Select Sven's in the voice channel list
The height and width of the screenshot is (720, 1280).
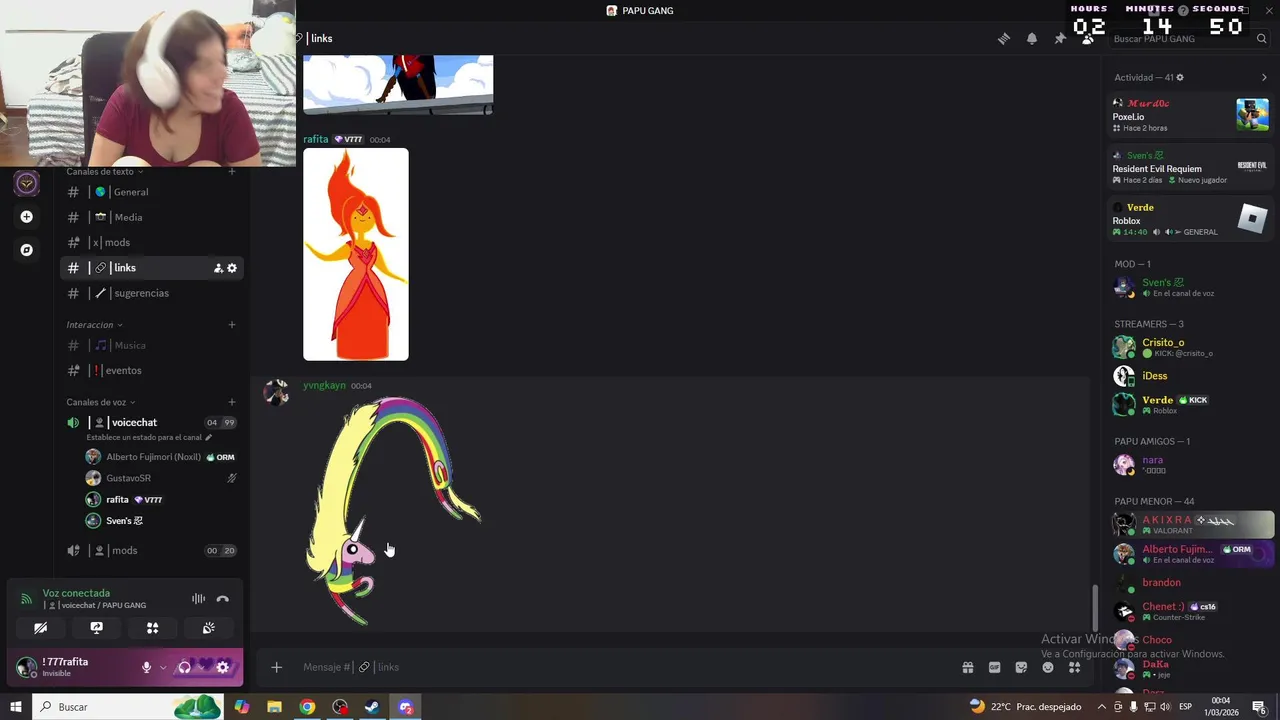coord(160,521)
